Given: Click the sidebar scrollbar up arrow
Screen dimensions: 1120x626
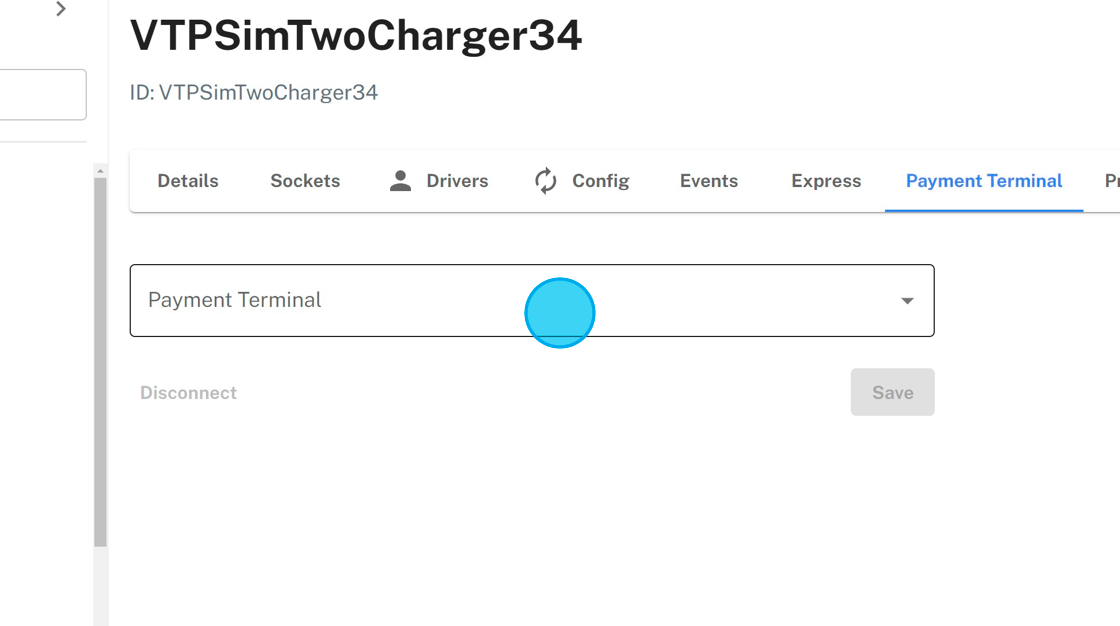Looking at the screenshot, I should tap(100, 171).
